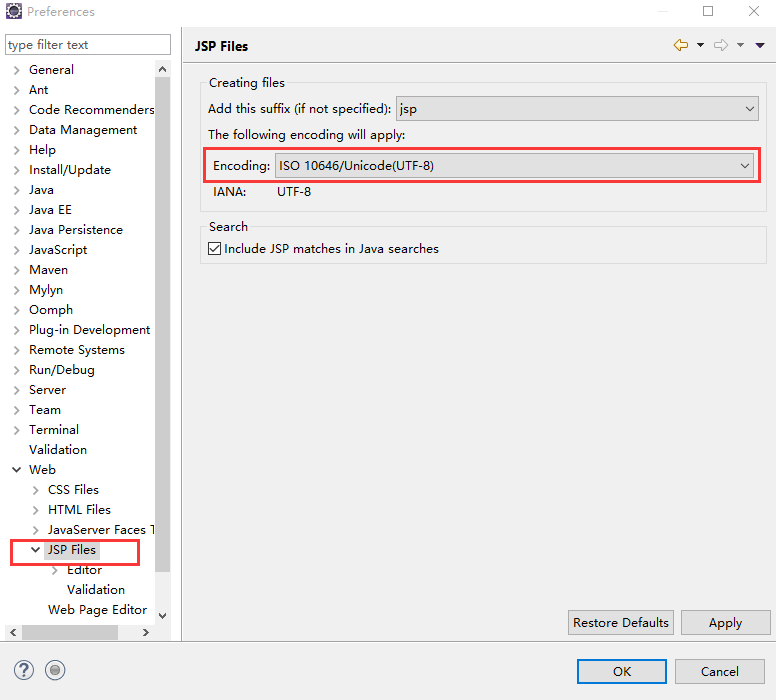Viewport: 776px width, 700px height.
Task: Expand the CSS Files tree node
Action: [35, 490]
